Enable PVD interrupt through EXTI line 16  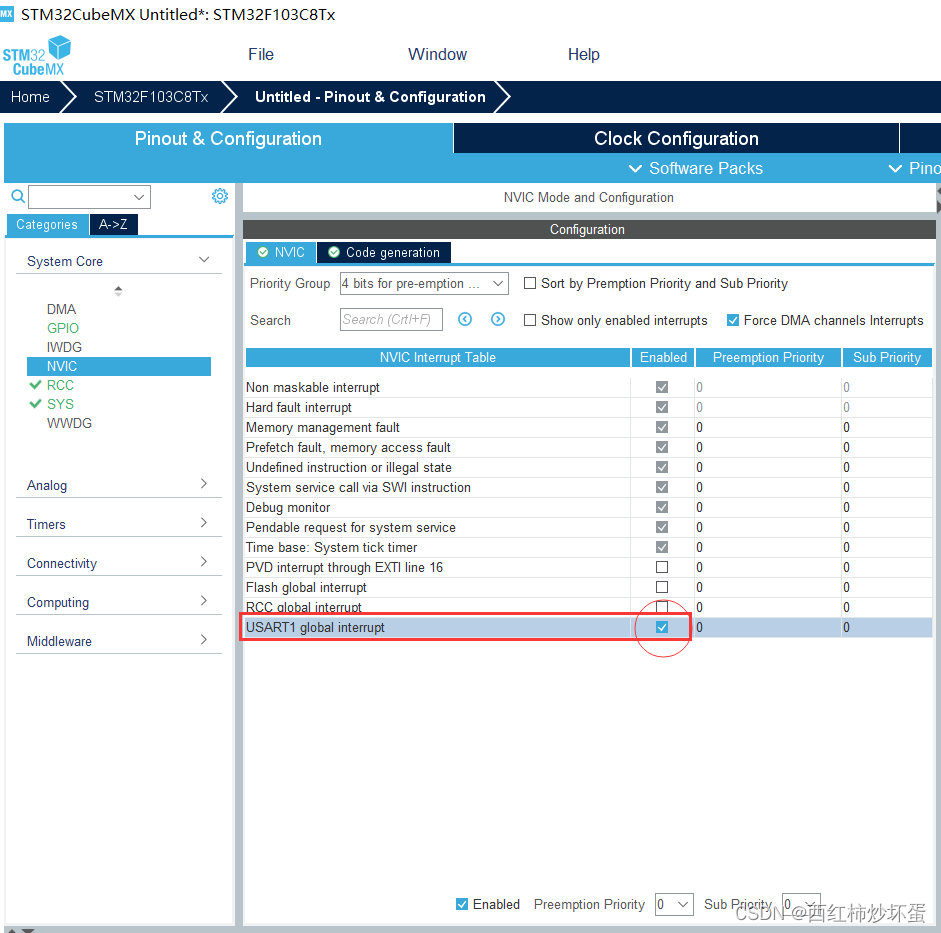662,567
